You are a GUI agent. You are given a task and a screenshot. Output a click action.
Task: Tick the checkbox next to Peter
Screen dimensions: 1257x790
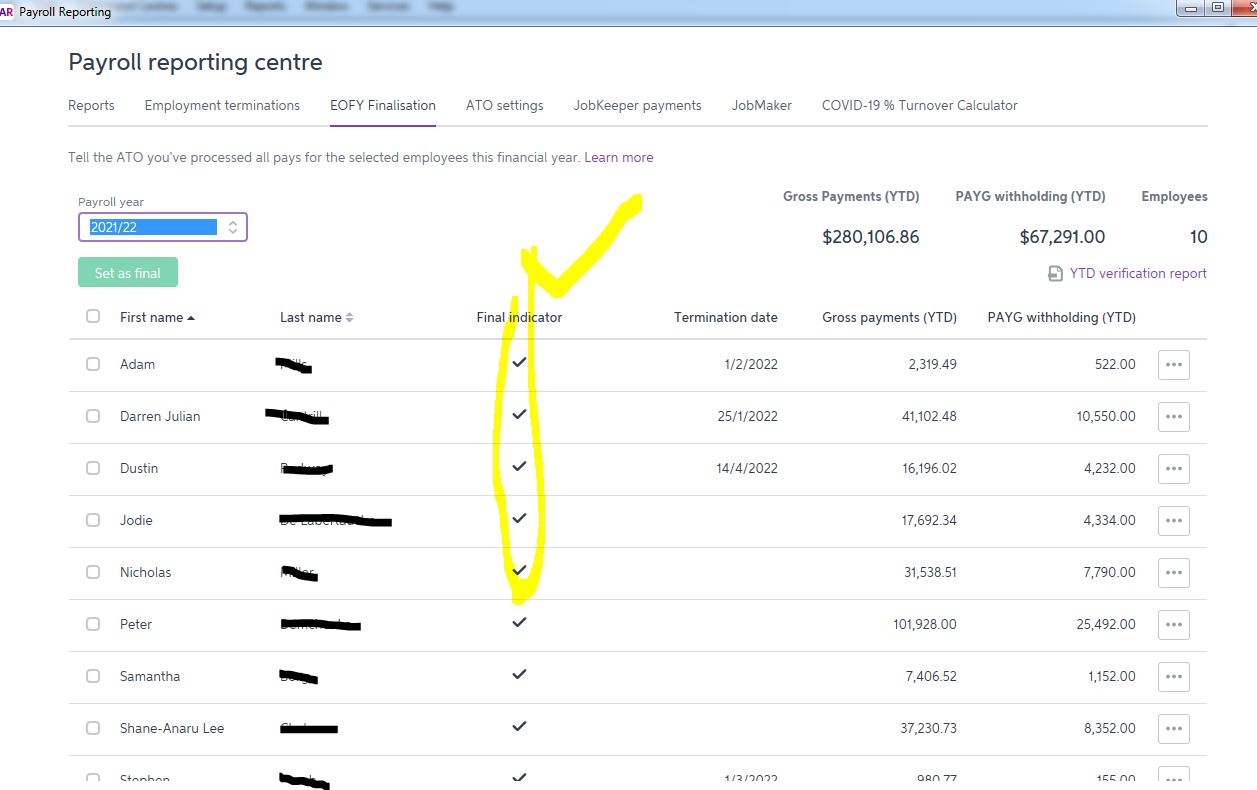[x=93, y=624]
